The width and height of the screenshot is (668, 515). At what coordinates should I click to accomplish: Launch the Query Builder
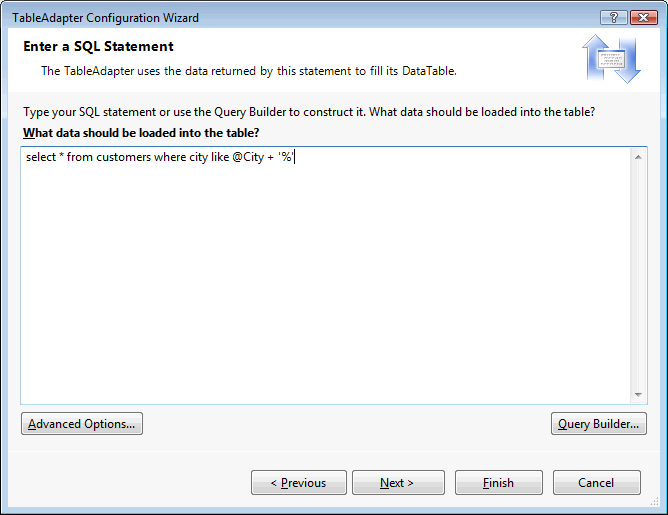point(599,424)
